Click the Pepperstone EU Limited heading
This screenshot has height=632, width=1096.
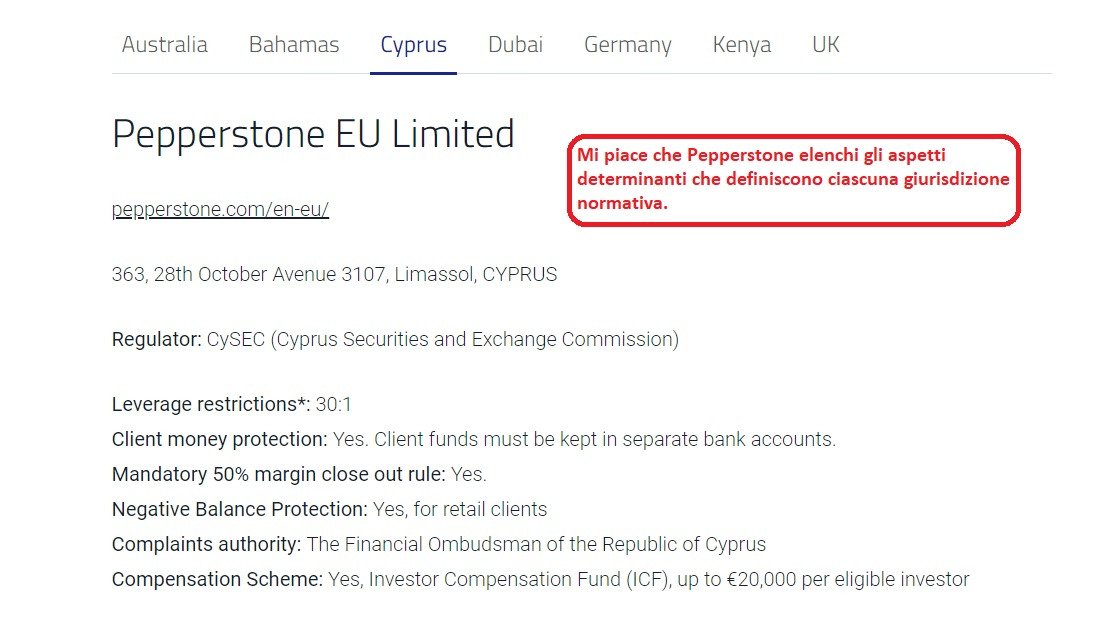point(313,132)
